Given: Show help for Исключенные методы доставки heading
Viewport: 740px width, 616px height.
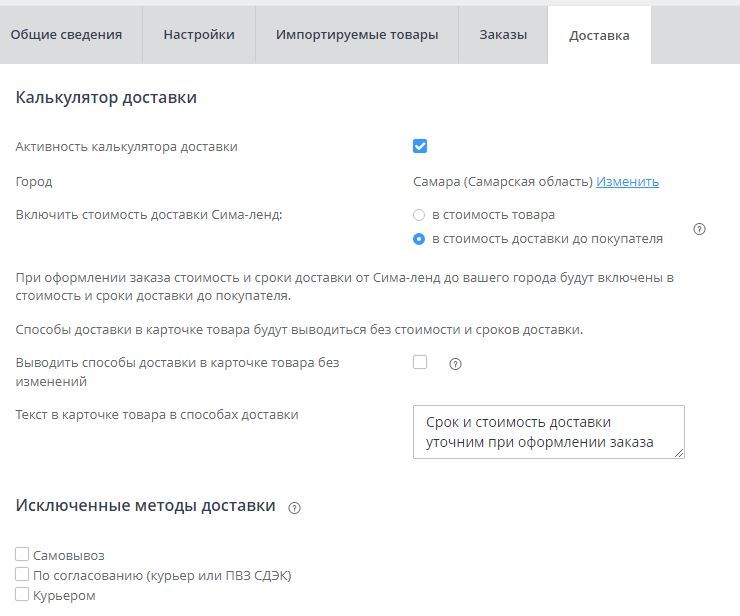Looking at the screenshot, I should coord(294,508).
